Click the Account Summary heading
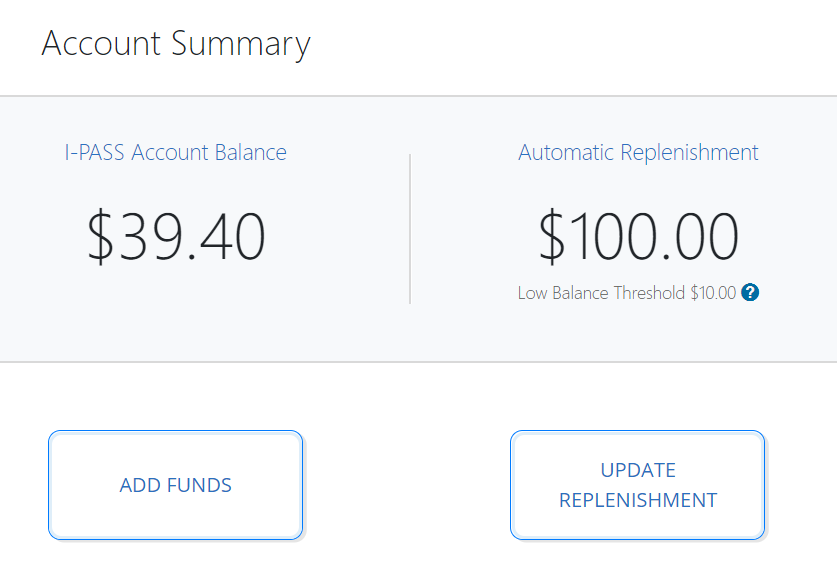The image size is (837, 587). pos(176,44)
